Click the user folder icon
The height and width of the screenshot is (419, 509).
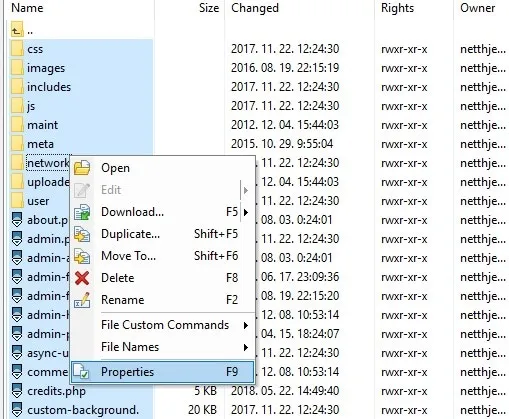17,201
